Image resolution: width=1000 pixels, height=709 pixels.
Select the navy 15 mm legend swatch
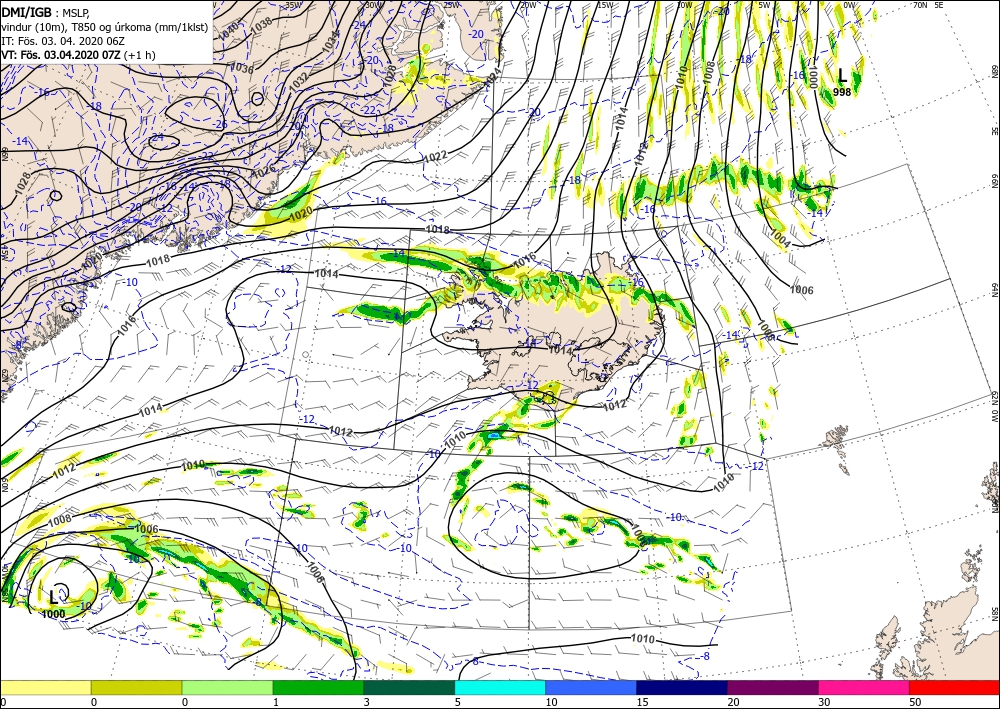coord(682,687)
